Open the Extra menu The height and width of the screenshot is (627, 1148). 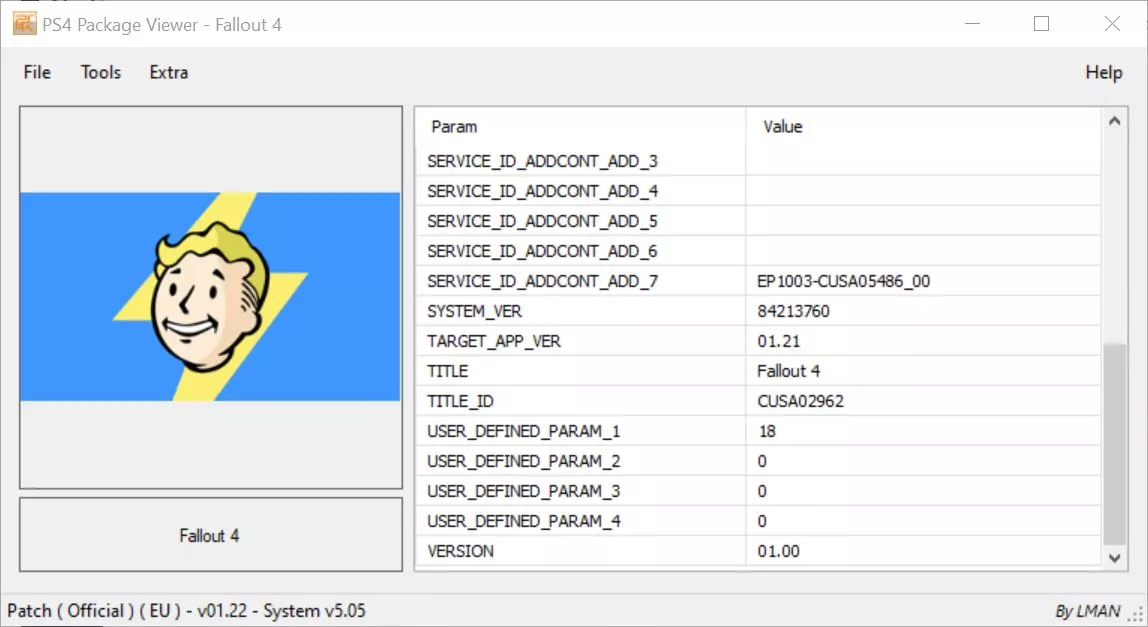pos(168,72)
